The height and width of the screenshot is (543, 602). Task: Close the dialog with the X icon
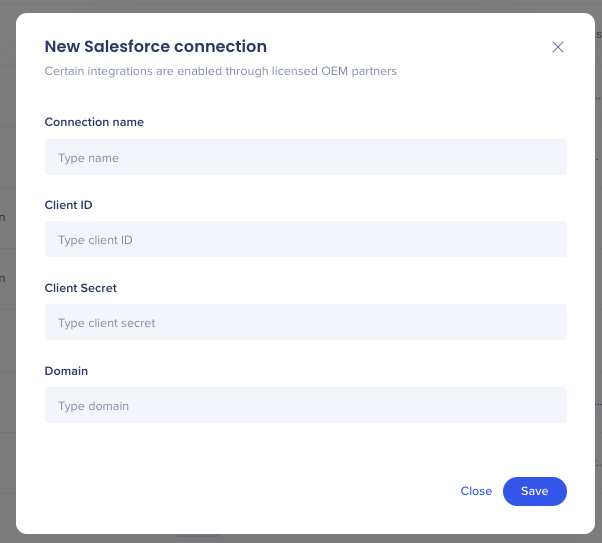tap(558, 47)
